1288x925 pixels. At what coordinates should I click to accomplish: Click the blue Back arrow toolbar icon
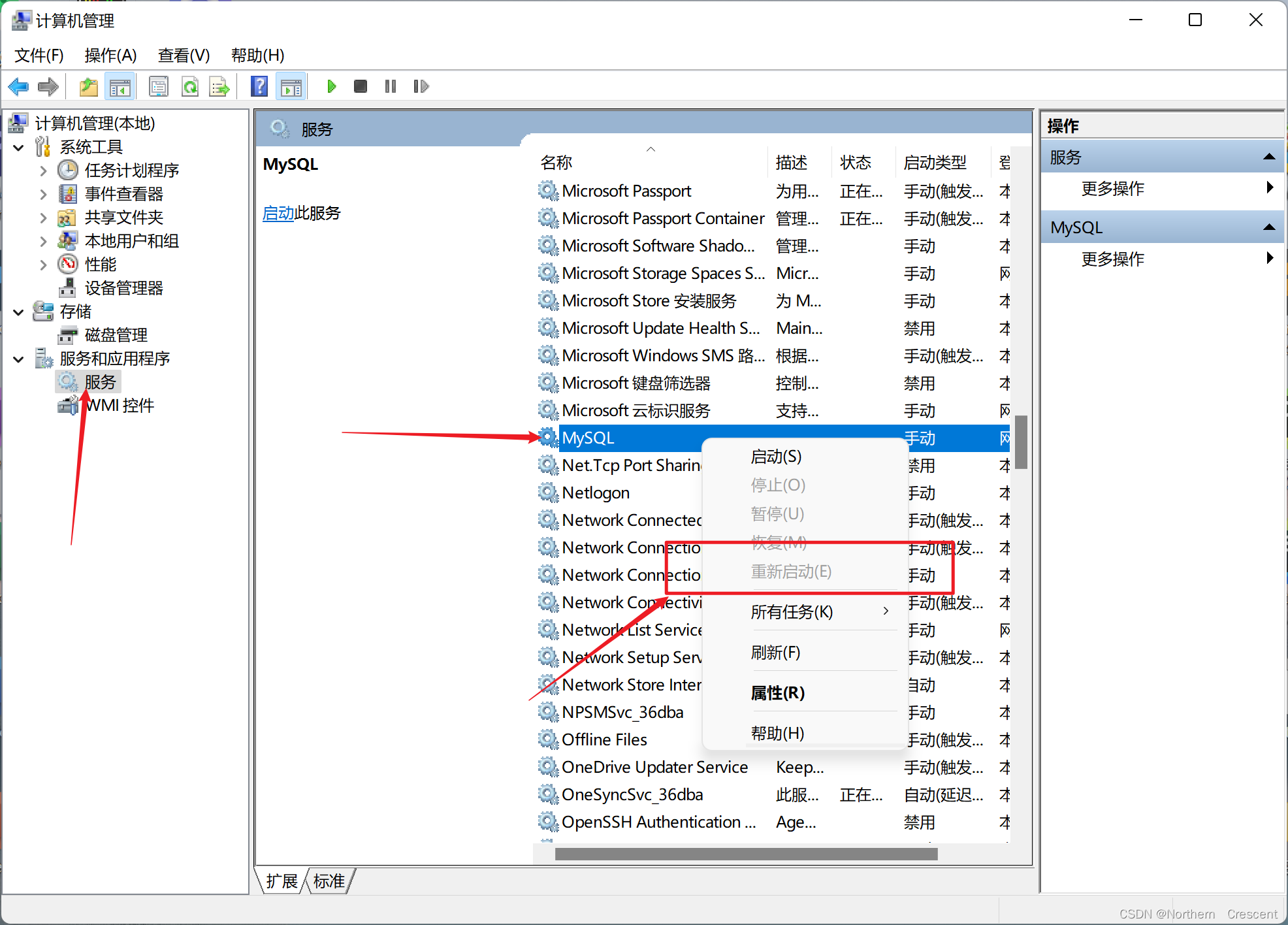click(18, 86)
